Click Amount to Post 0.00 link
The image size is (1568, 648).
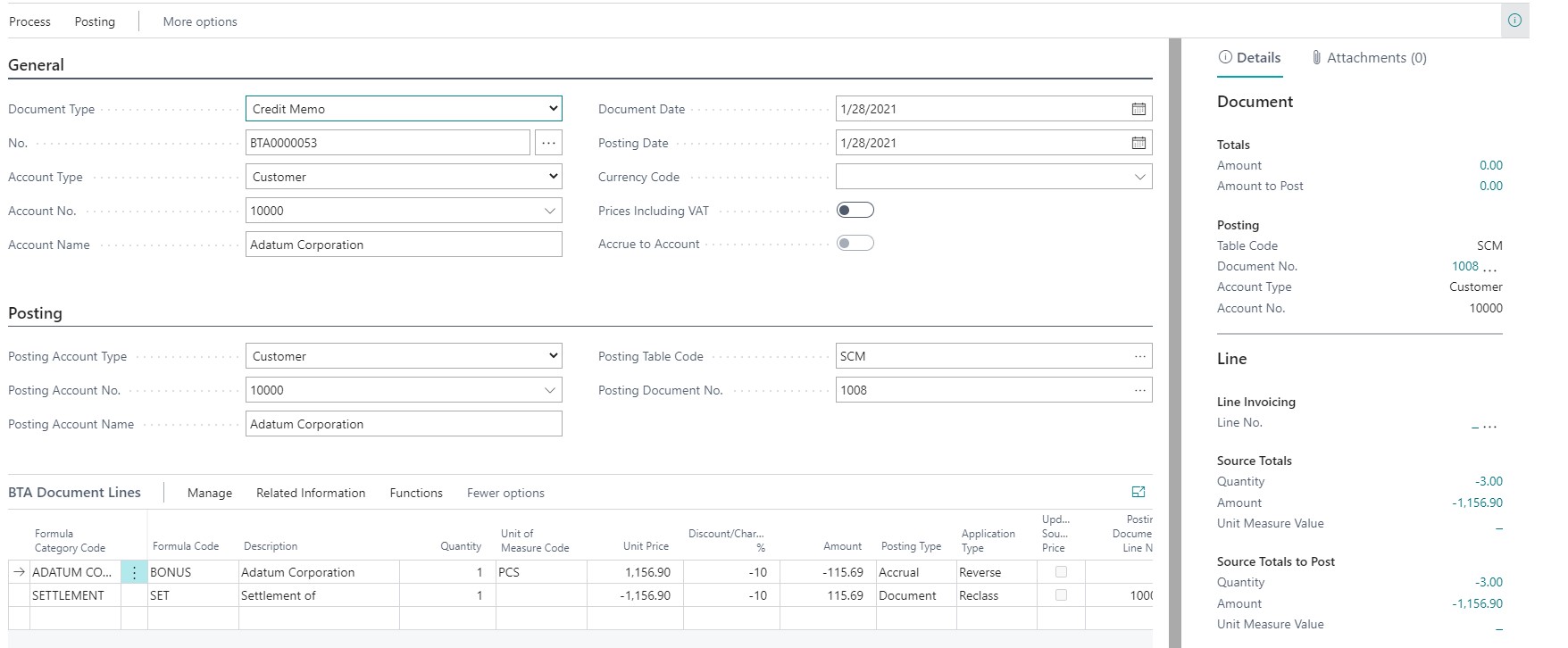click(x=1490, y=186)
